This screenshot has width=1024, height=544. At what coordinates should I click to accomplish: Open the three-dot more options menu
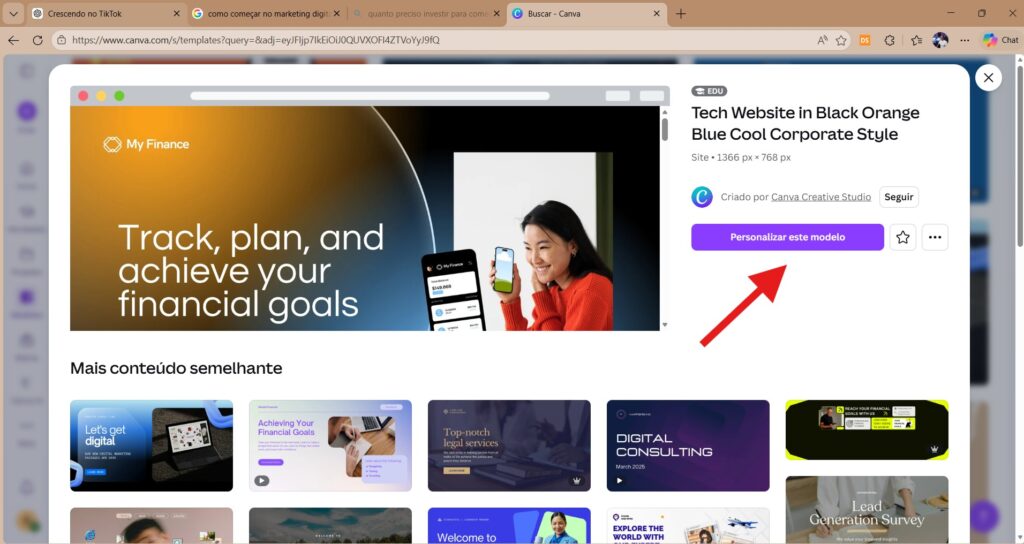[x=935, y=237]
